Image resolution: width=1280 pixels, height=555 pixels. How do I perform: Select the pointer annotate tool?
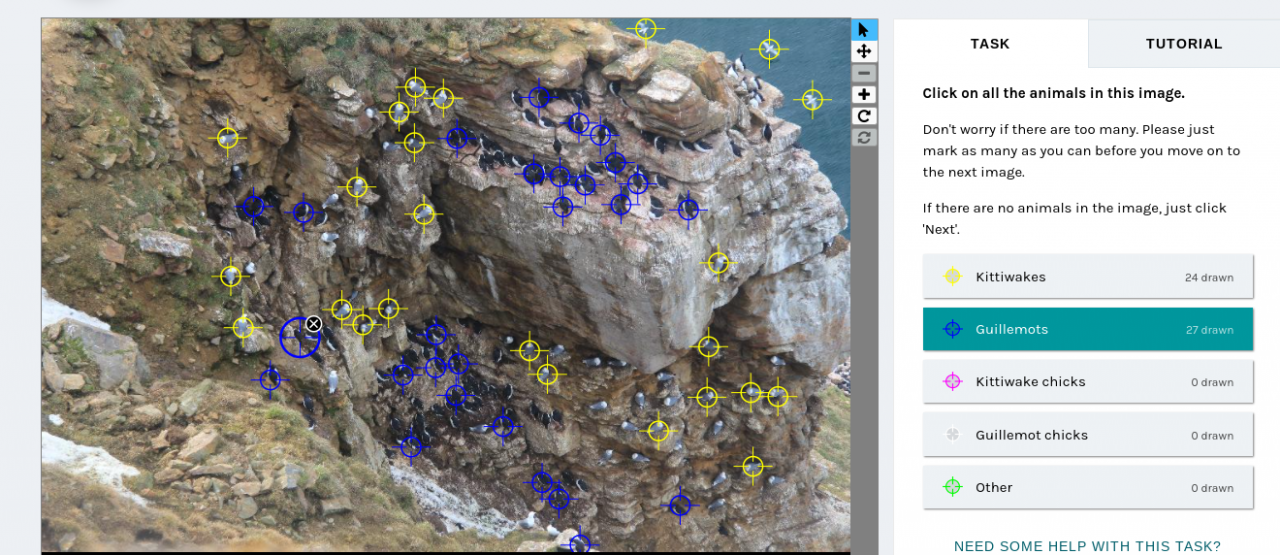[864, 30]
